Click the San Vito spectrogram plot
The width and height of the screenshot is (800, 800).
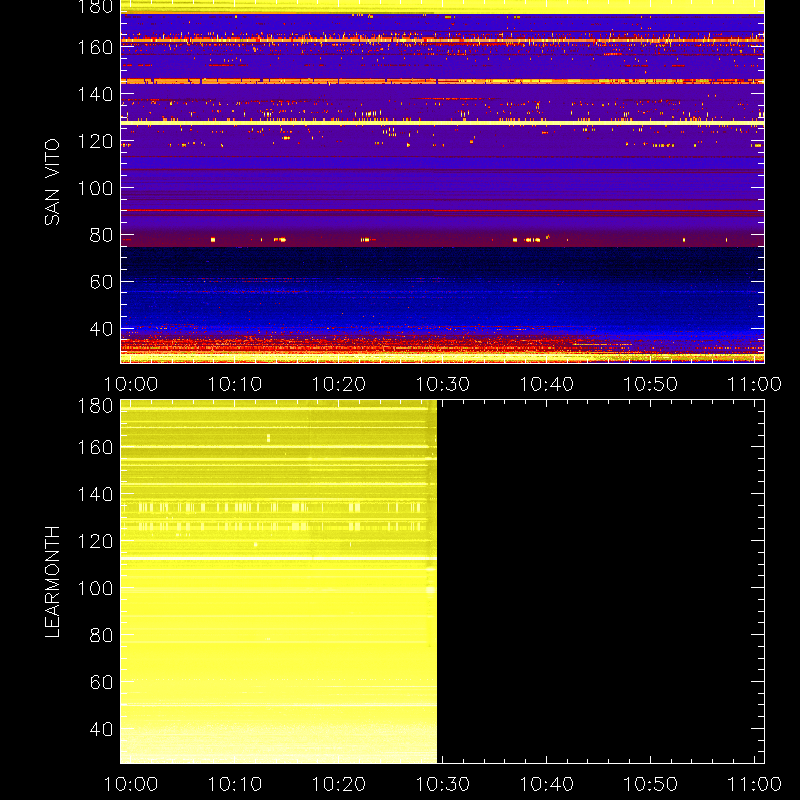click(442, 182)
